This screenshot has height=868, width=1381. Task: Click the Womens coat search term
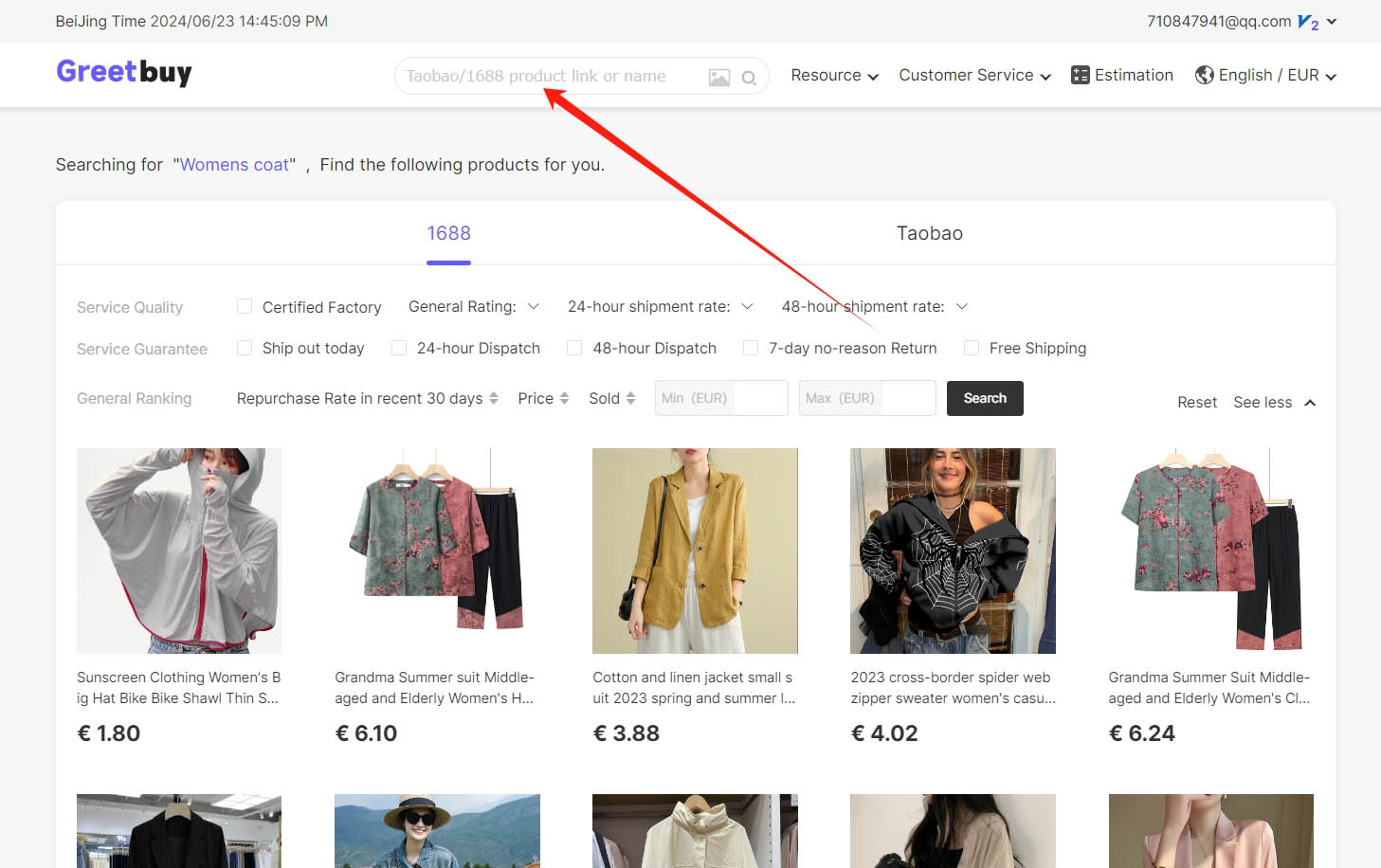click(234, 165)
